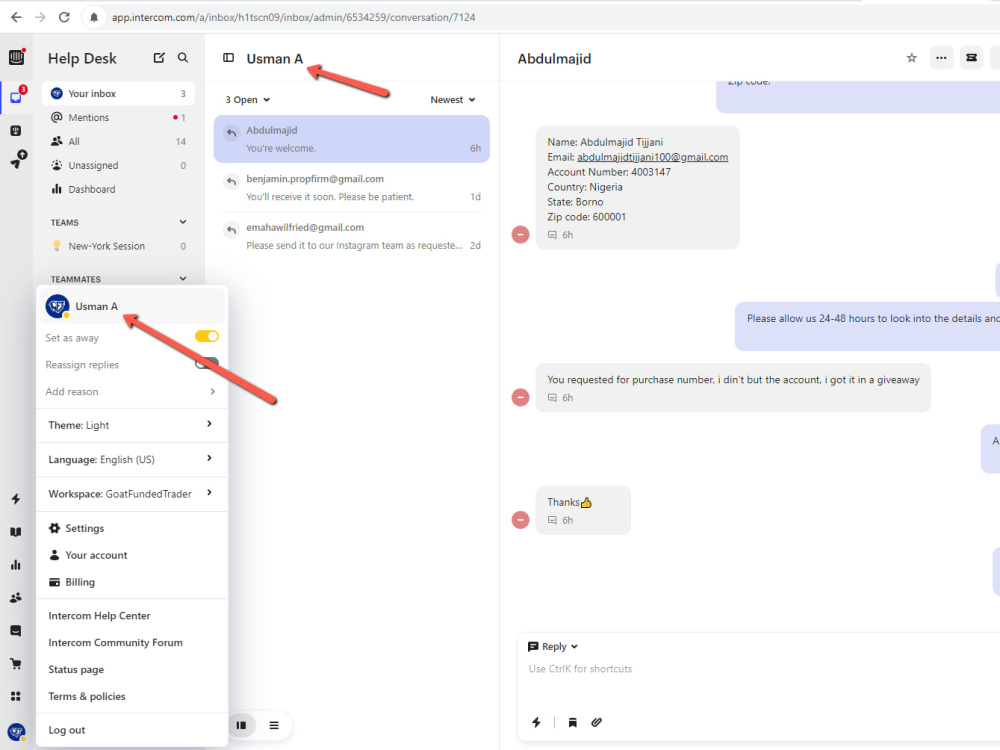Image resolution: width=1000 pixels, height=750 pixels.
Task: Click red minus icon beside Thanks message
Action: point(520,520)
